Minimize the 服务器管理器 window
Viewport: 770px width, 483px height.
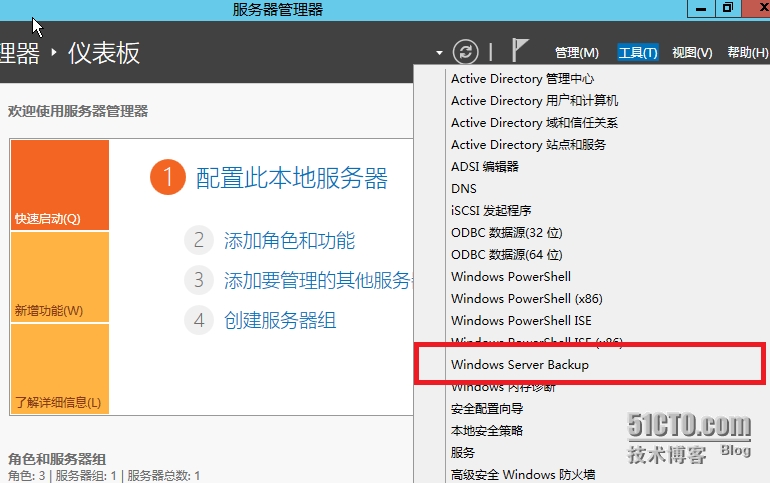[x=701, y=8]
